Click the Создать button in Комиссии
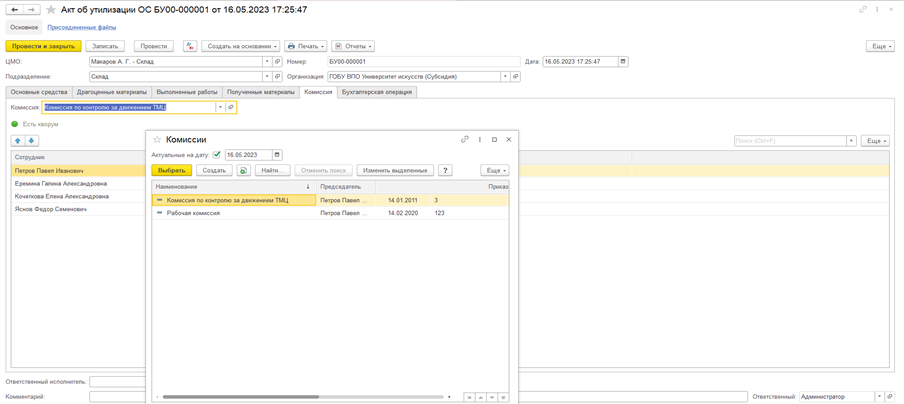The width and height of the screenshot is (904, 404). pyautogui.click(x=214, y=170)
